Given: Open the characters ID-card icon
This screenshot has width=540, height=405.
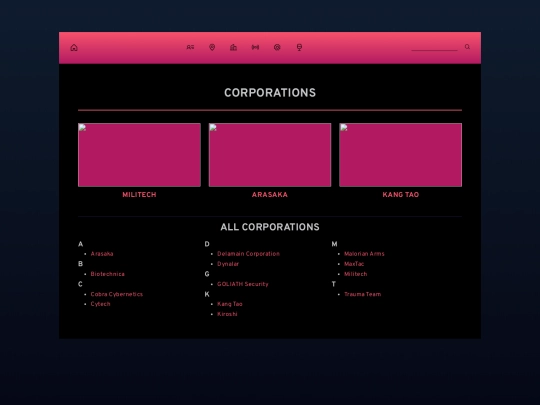Looking at the screenshot, I should 190,47.
